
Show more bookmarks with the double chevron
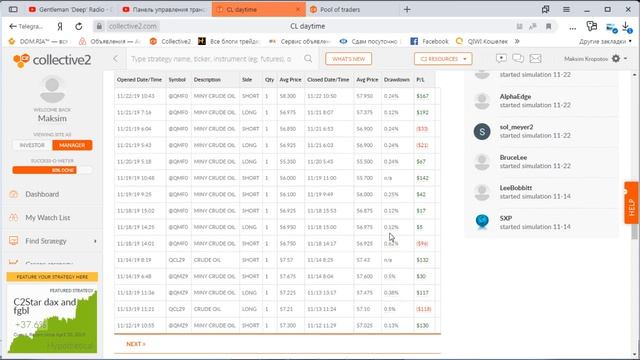point(517,41)
